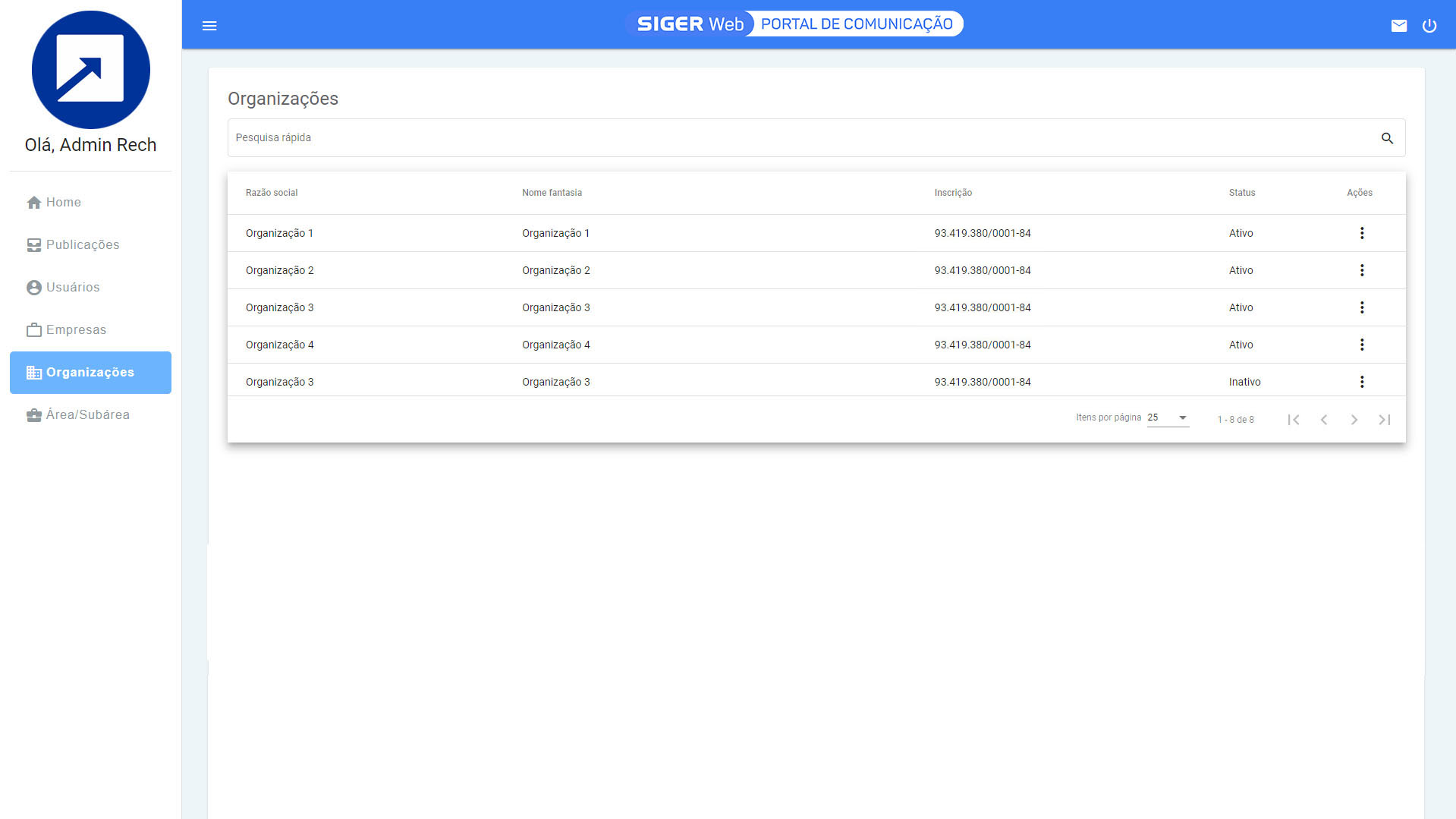This screenshot has width=1456, height=819.
Task: Open the Home sidebar icon
Action: pyautogui.click(x=33, y=202)
